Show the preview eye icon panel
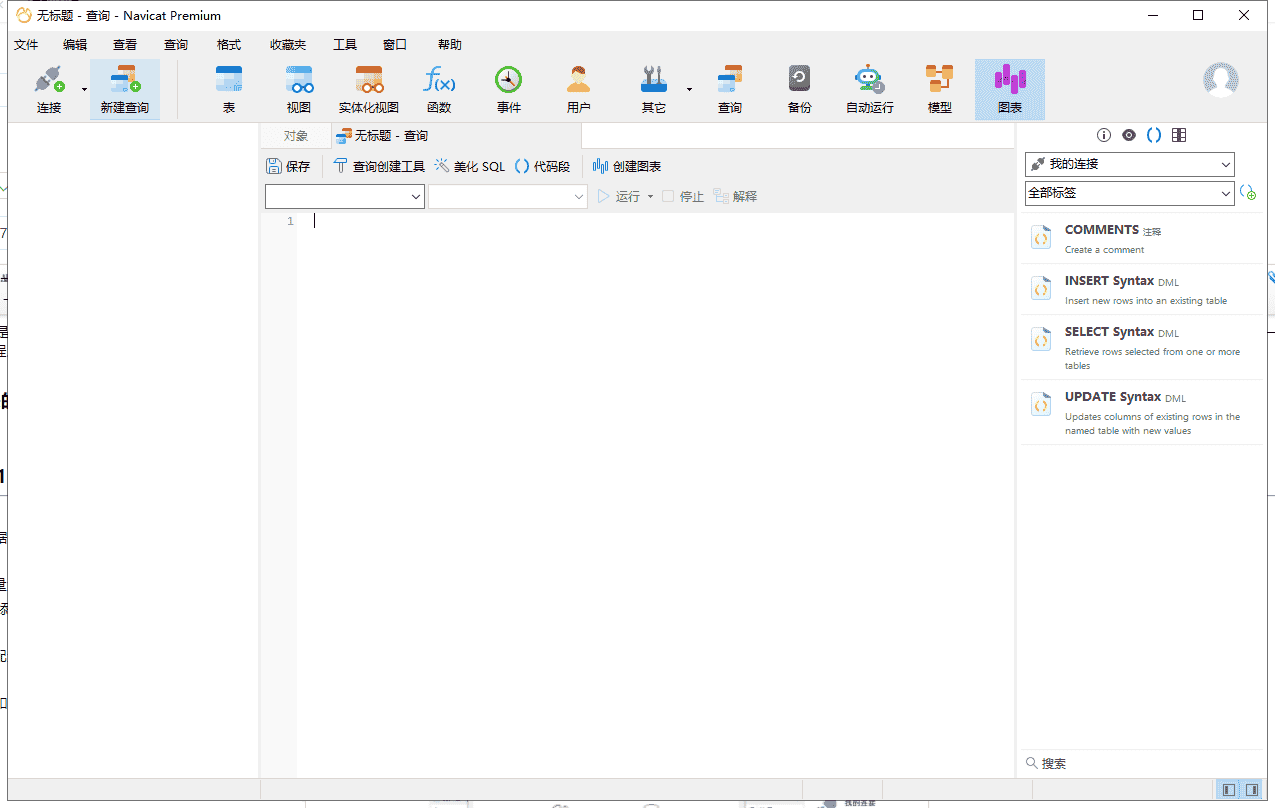Image resolution: width=1275 pixels, height=808 pixels. pos(1129,135)
